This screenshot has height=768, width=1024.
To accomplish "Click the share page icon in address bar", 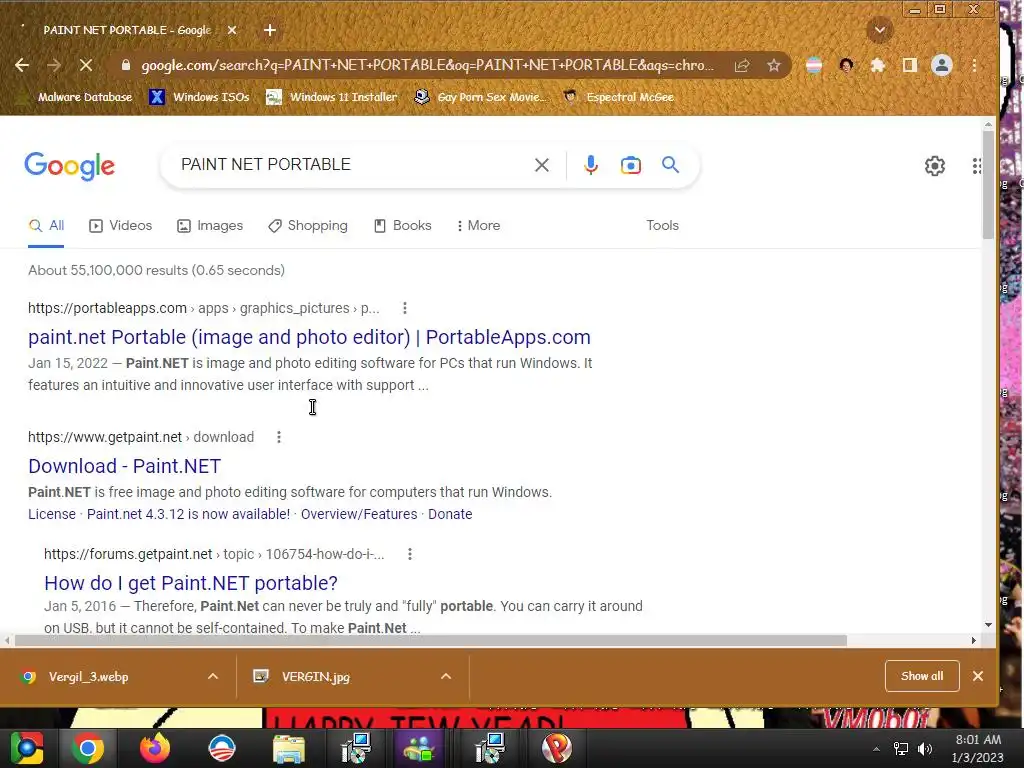I will point(742,65).
